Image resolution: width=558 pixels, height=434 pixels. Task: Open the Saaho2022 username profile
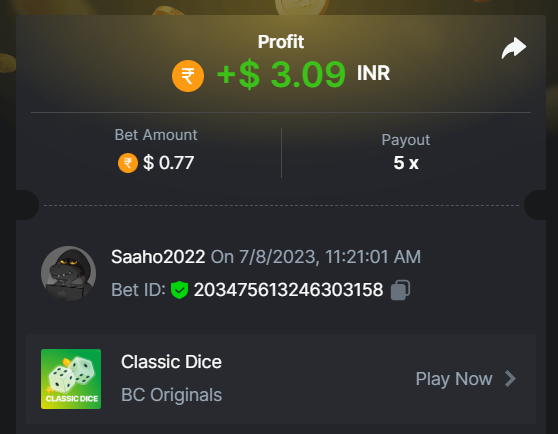click(x=158, y=256)
